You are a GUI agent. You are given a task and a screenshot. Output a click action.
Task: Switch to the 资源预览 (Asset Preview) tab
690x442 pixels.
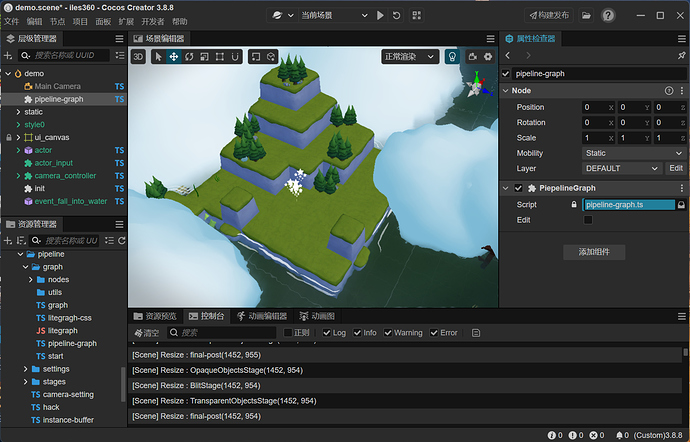(x=155, y=316)
